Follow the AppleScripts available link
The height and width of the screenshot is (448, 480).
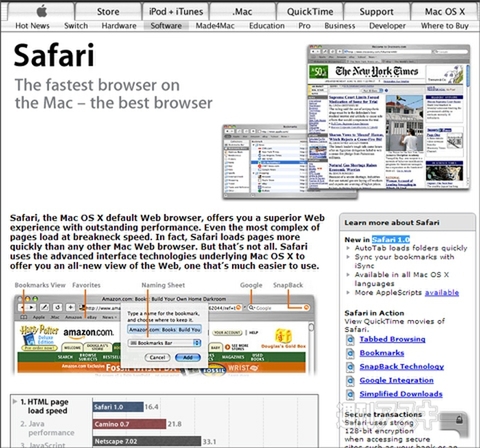(442, 293)
